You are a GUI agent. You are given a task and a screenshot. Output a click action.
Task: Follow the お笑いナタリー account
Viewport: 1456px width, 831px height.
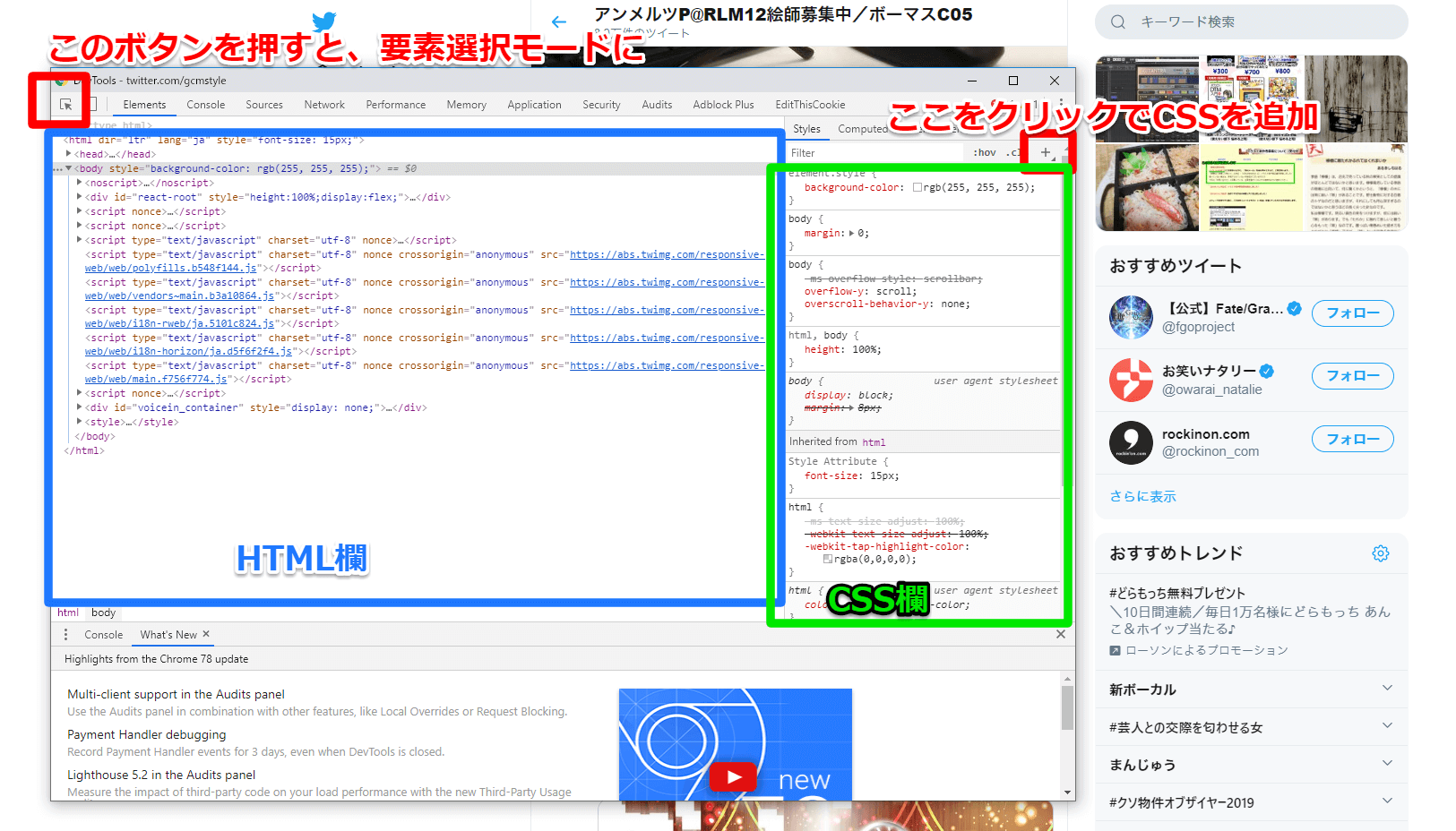click(1353, 376)
